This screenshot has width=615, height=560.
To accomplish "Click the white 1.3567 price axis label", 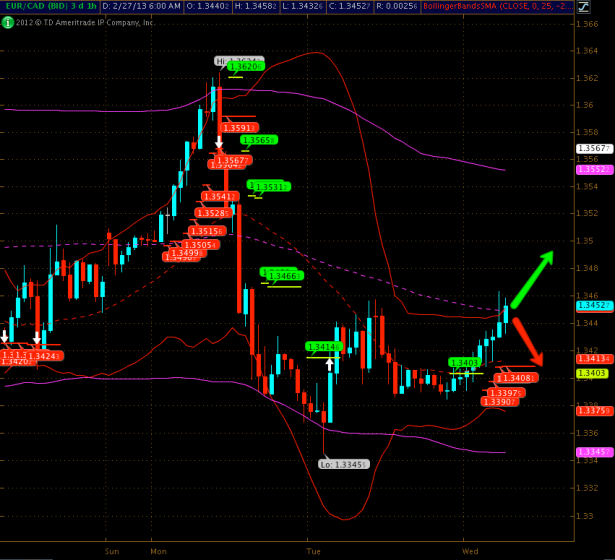I will [x=594, y=148].
